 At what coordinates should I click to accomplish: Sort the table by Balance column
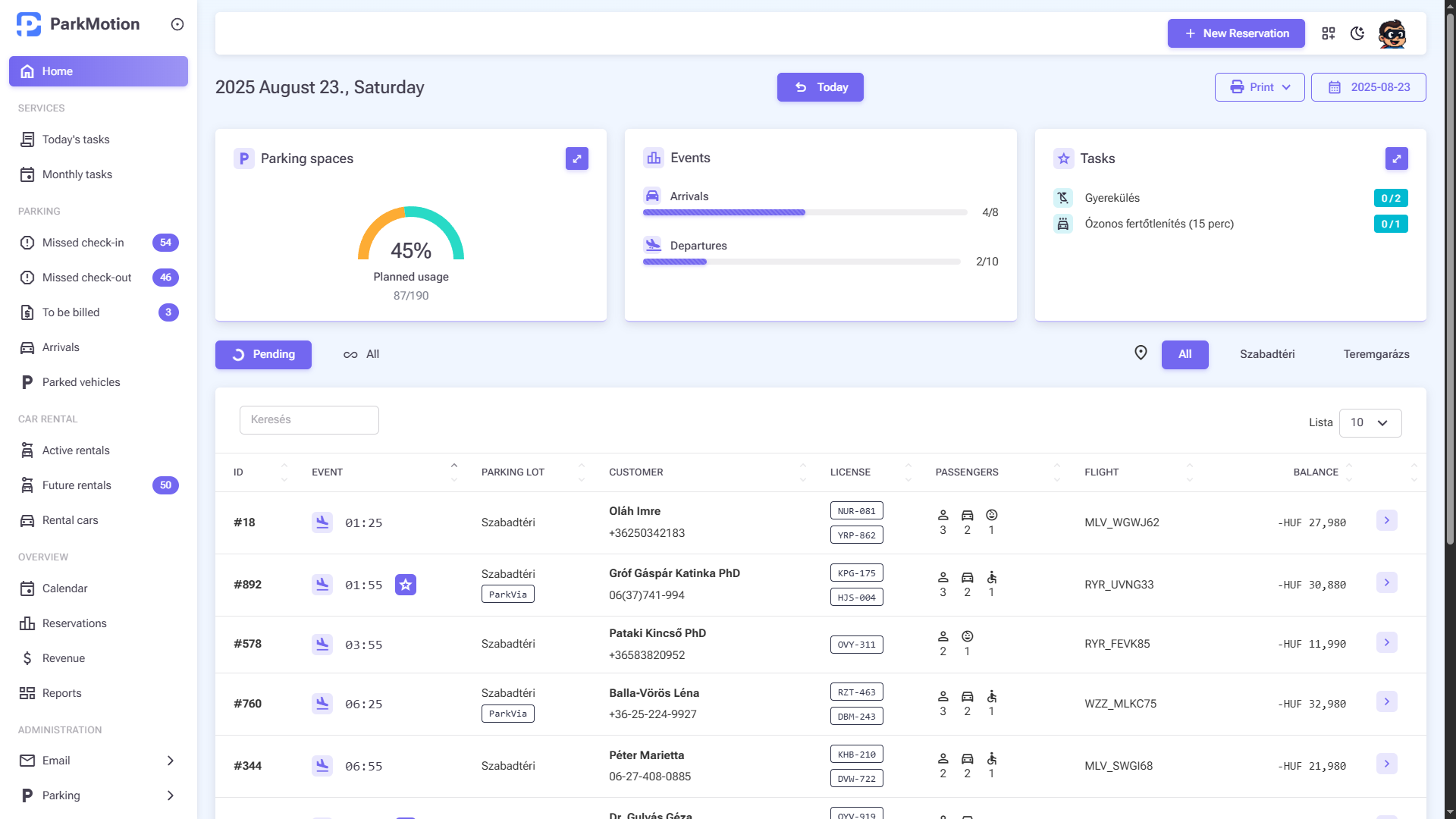pyautogui.click(x=1349, y=472)
